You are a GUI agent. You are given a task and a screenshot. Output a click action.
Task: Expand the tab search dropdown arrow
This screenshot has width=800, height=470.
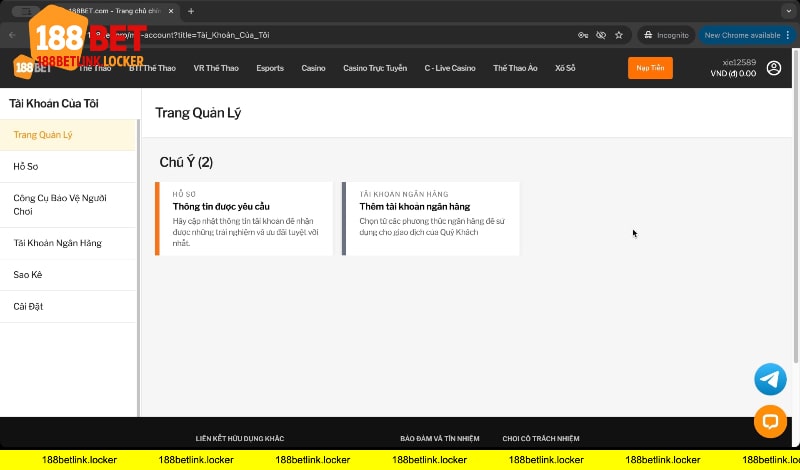(x=787, y=11)
